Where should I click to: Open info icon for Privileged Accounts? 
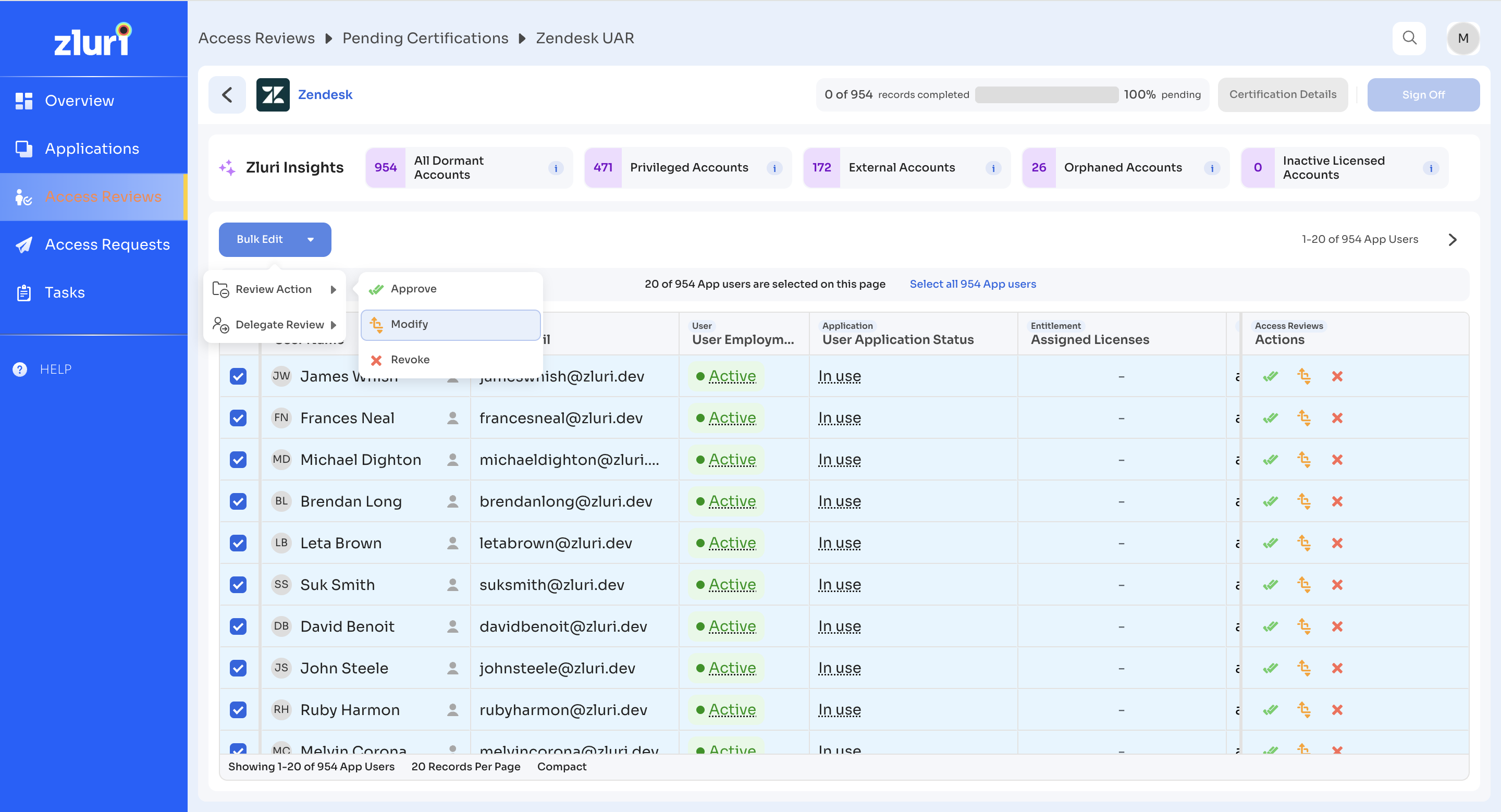click(774, 168)
